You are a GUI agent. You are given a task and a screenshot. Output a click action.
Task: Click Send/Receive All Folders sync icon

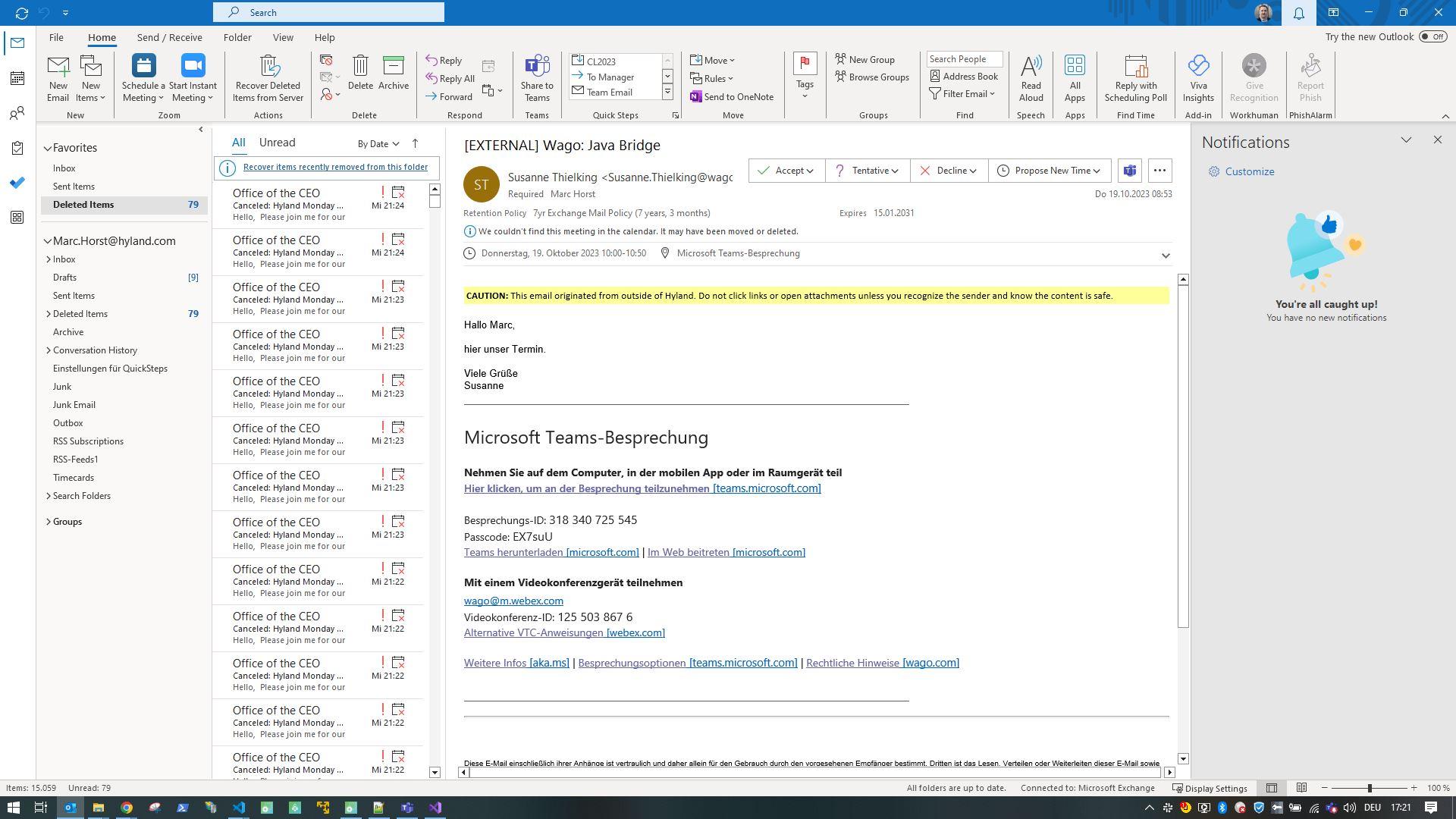point(21,13)
